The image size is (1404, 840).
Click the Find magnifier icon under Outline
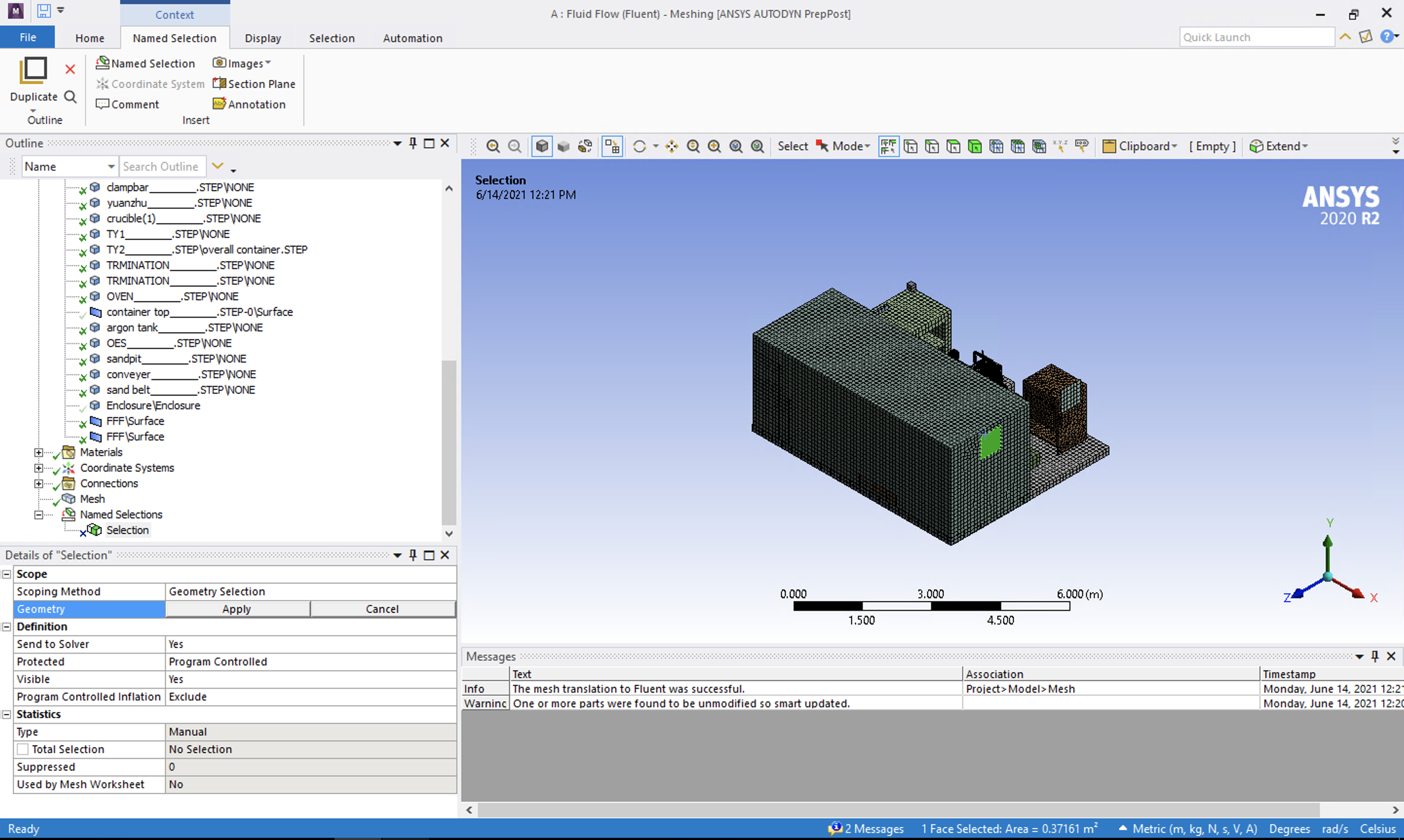(x=70, y=97)
